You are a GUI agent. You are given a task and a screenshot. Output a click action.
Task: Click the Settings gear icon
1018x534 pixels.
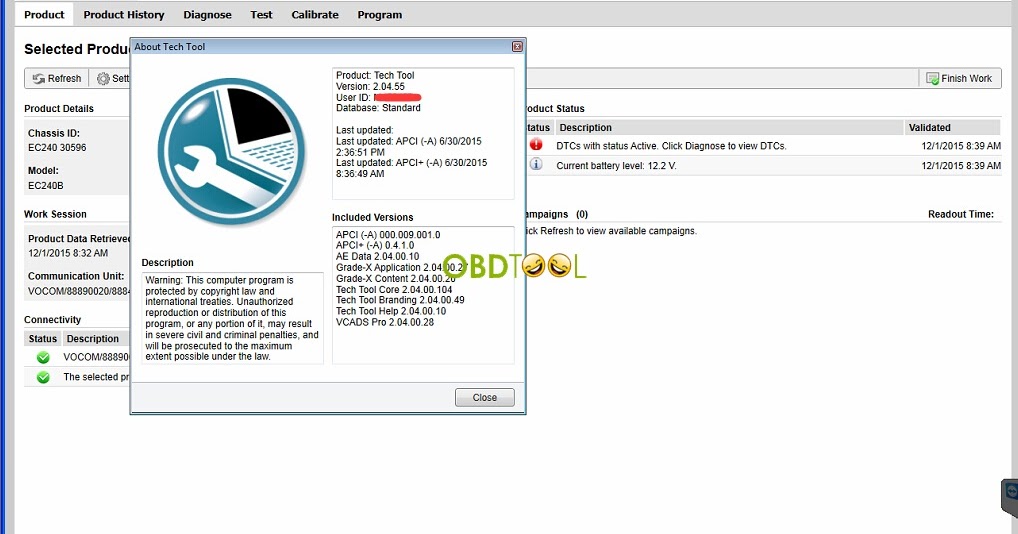coord(103,79)
